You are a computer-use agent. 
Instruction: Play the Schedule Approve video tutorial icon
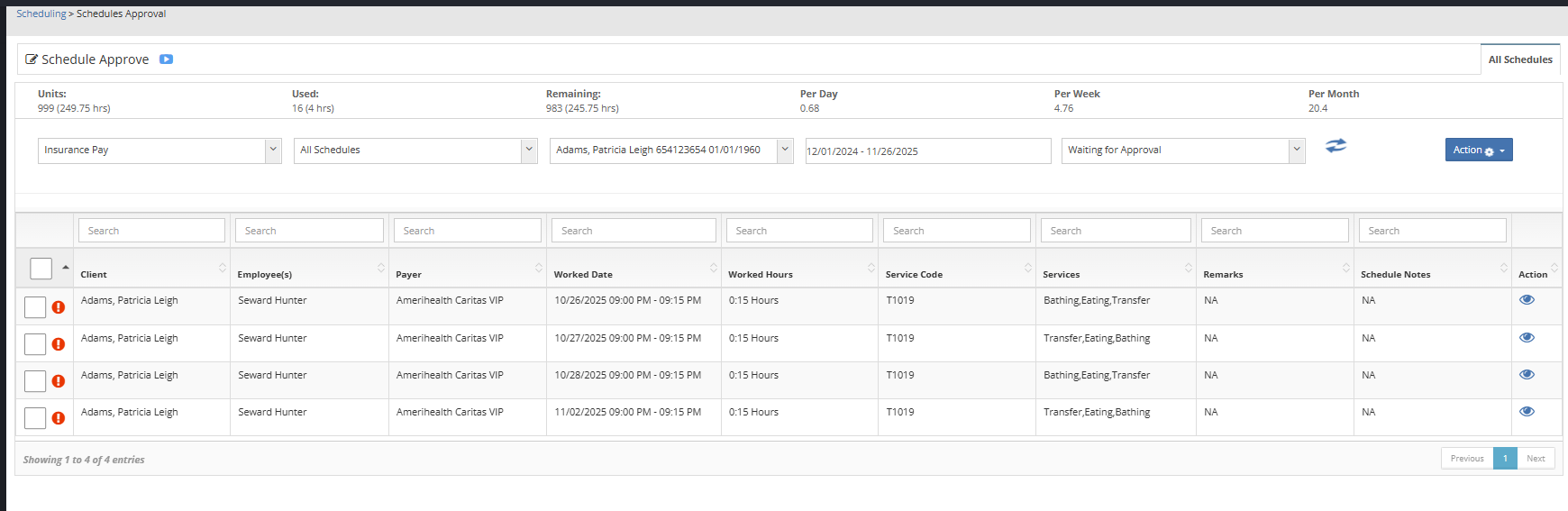(166, 59)
